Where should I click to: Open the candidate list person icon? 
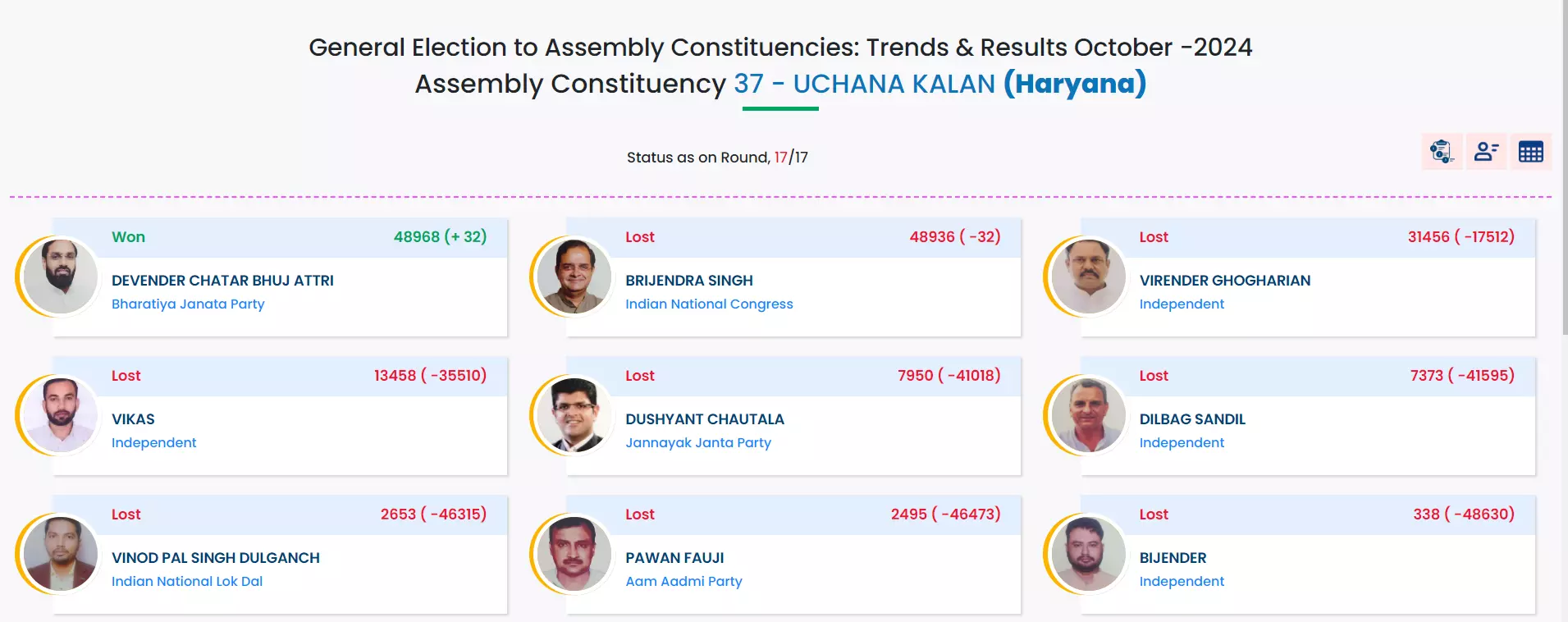click(1486, 152)
